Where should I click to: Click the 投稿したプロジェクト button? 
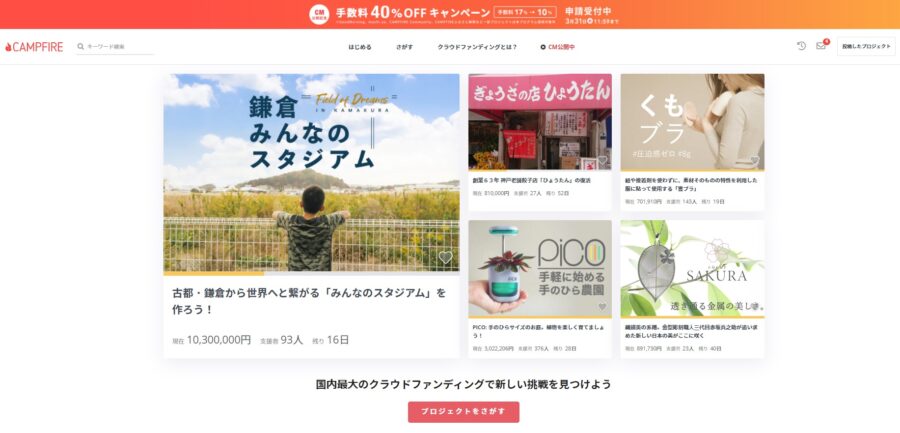pos(866,47)
